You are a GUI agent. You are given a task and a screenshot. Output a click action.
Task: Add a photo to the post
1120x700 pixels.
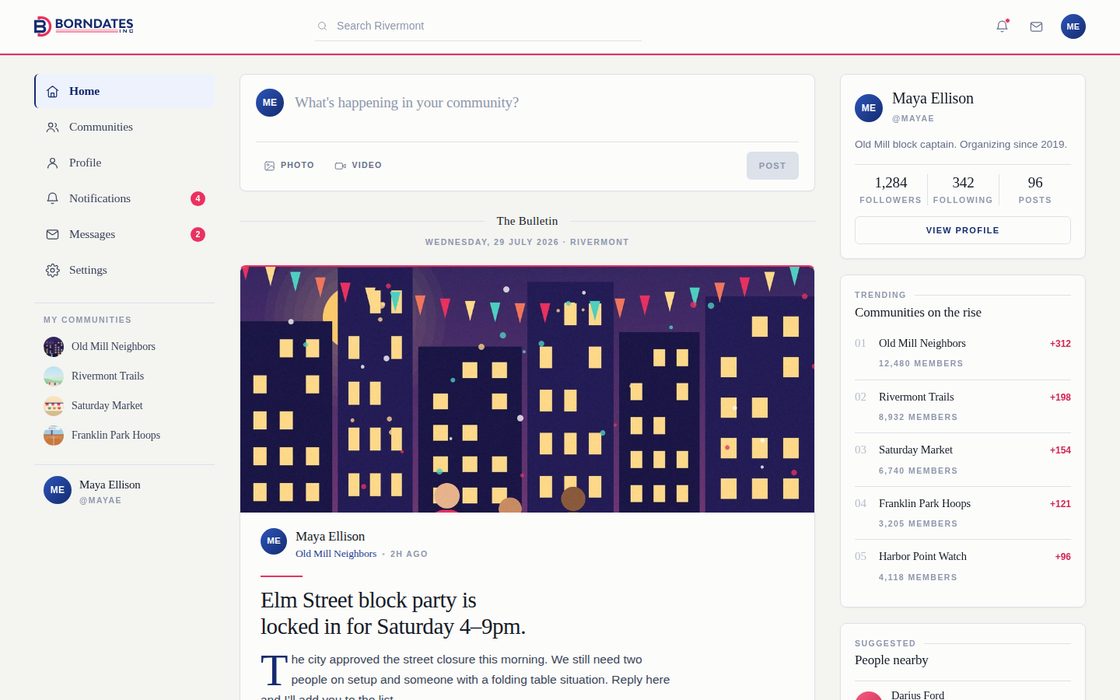[289, 165]
